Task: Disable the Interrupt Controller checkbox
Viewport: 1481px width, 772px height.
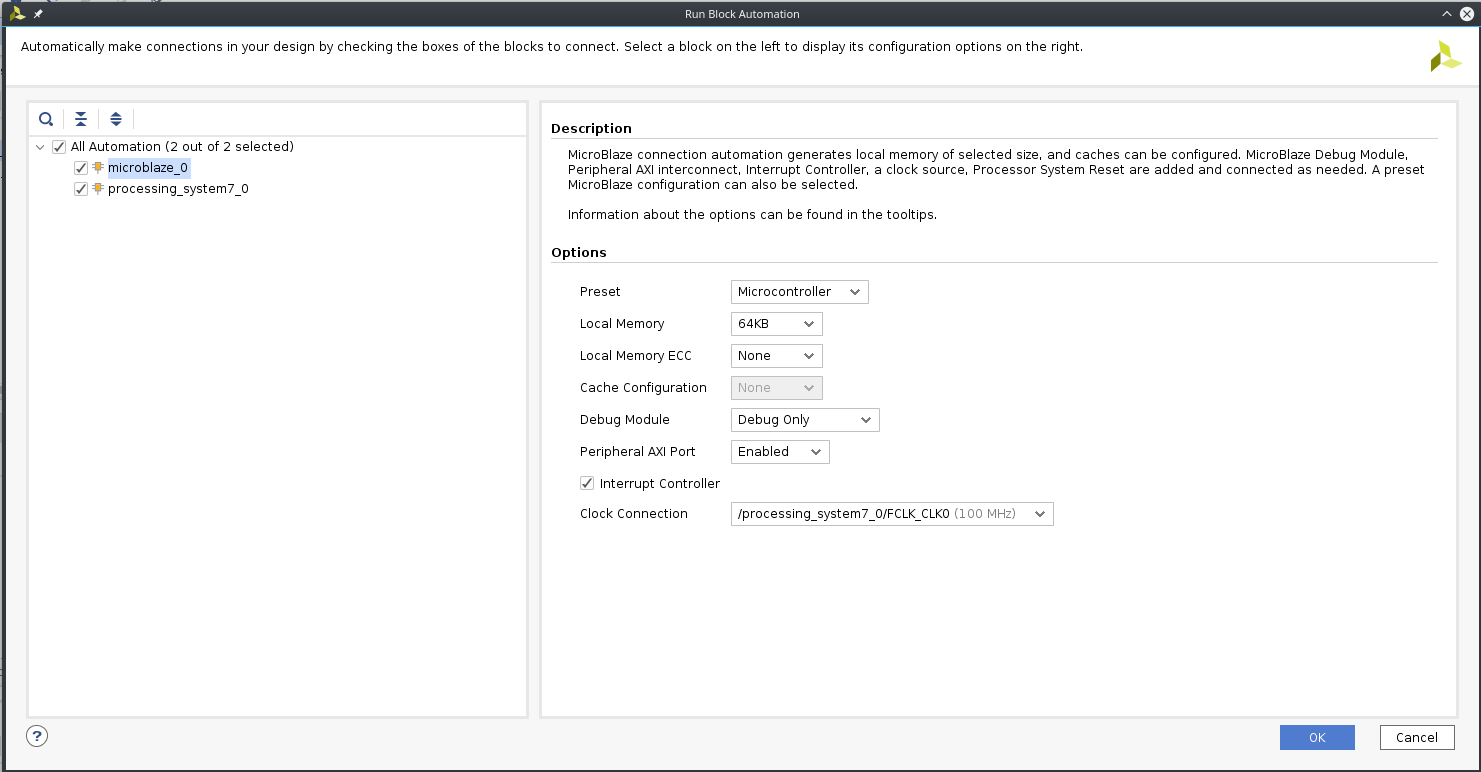Action: (587, 483)
